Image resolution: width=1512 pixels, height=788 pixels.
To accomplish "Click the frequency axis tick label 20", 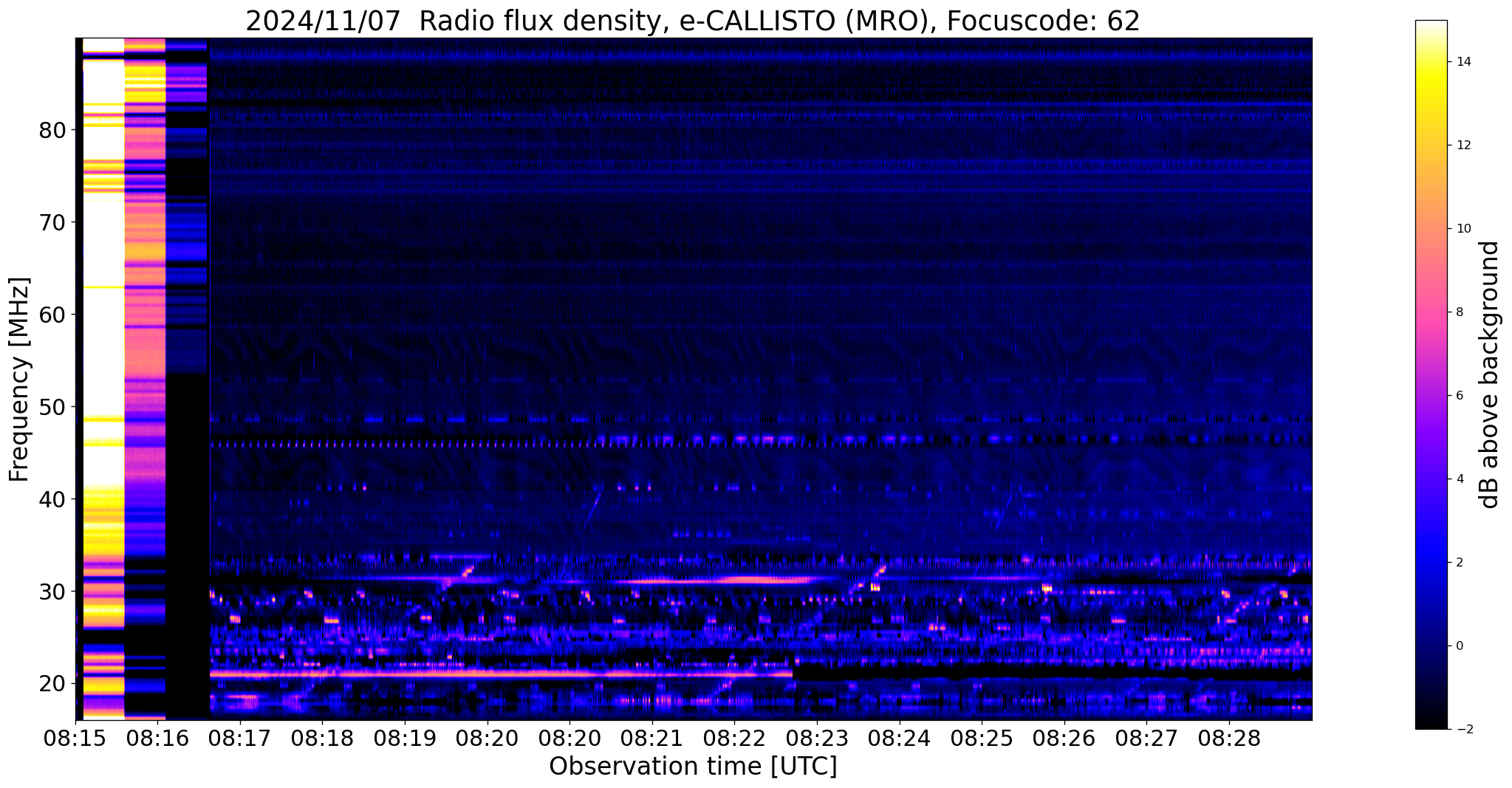I will point(52,684).
